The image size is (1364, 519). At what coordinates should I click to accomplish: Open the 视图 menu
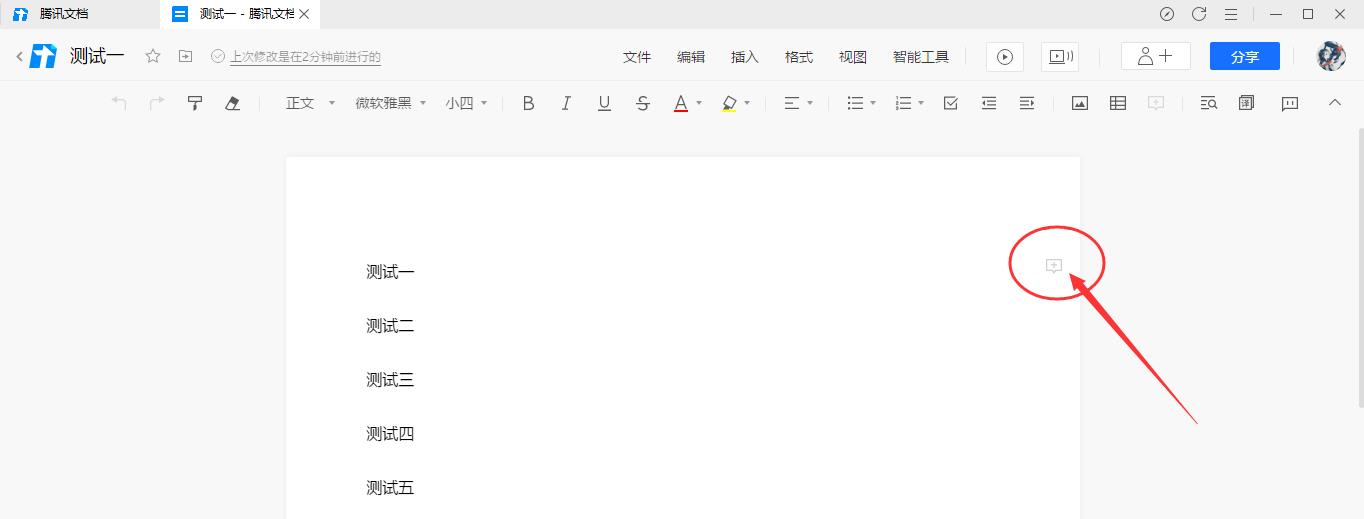pos(853,57)
